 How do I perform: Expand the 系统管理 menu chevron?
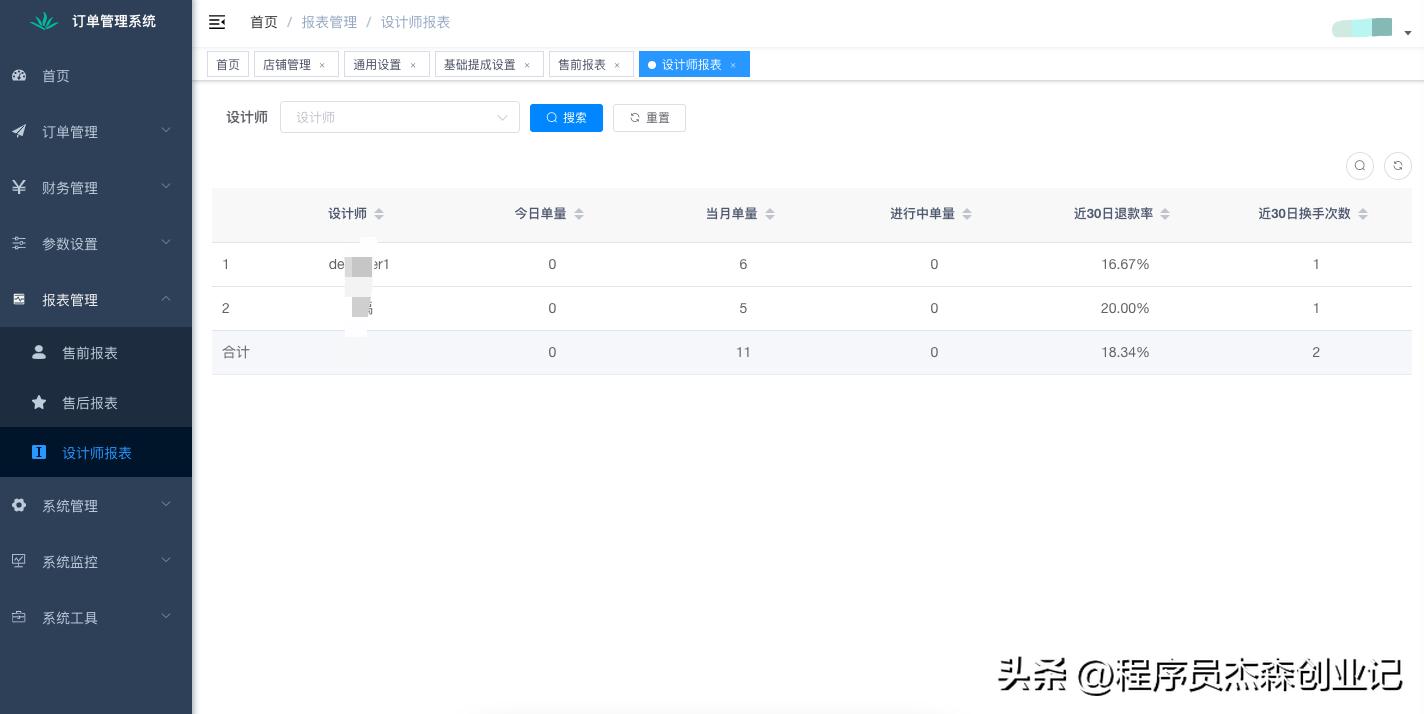(x=166, y=506)
